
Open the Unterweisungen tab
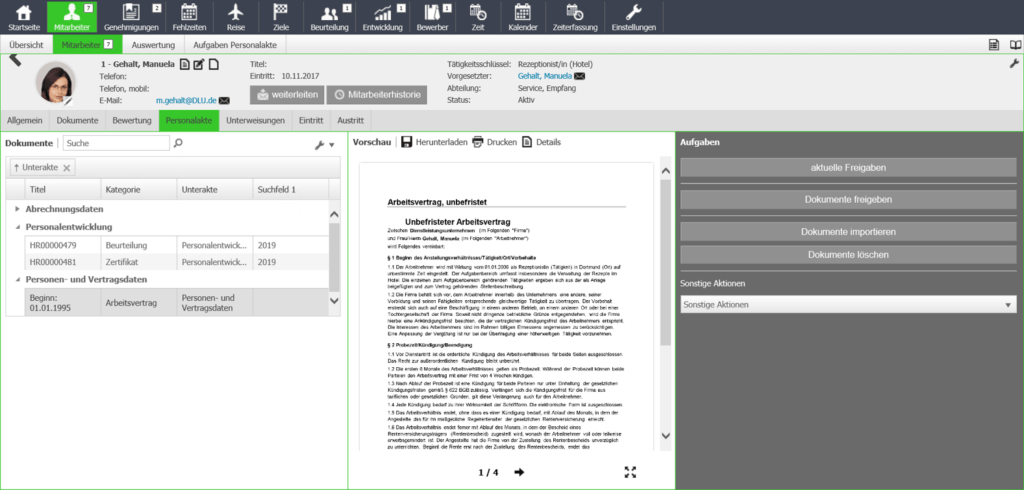255,120
